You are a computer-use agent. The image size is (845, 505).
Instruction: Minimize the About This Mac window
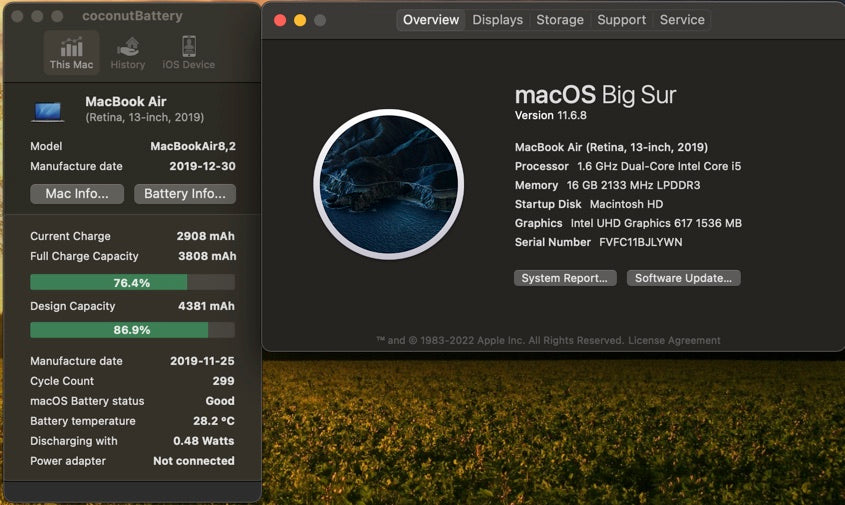tap(300, 20)
